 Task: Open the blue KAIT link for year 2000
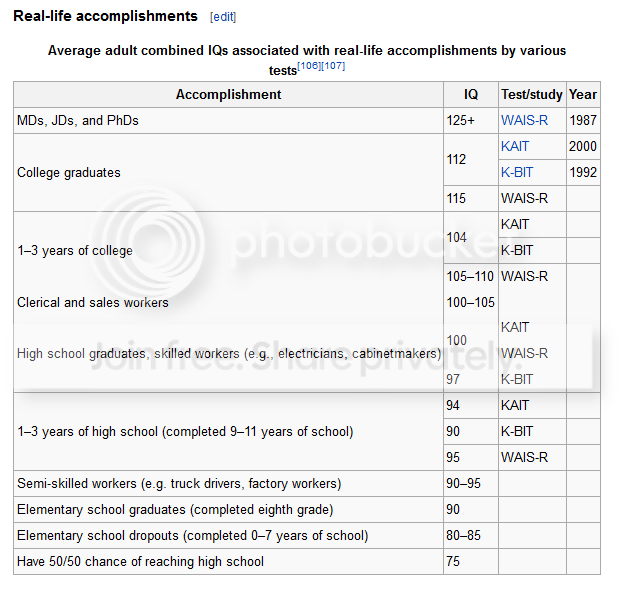pos(515,146)
